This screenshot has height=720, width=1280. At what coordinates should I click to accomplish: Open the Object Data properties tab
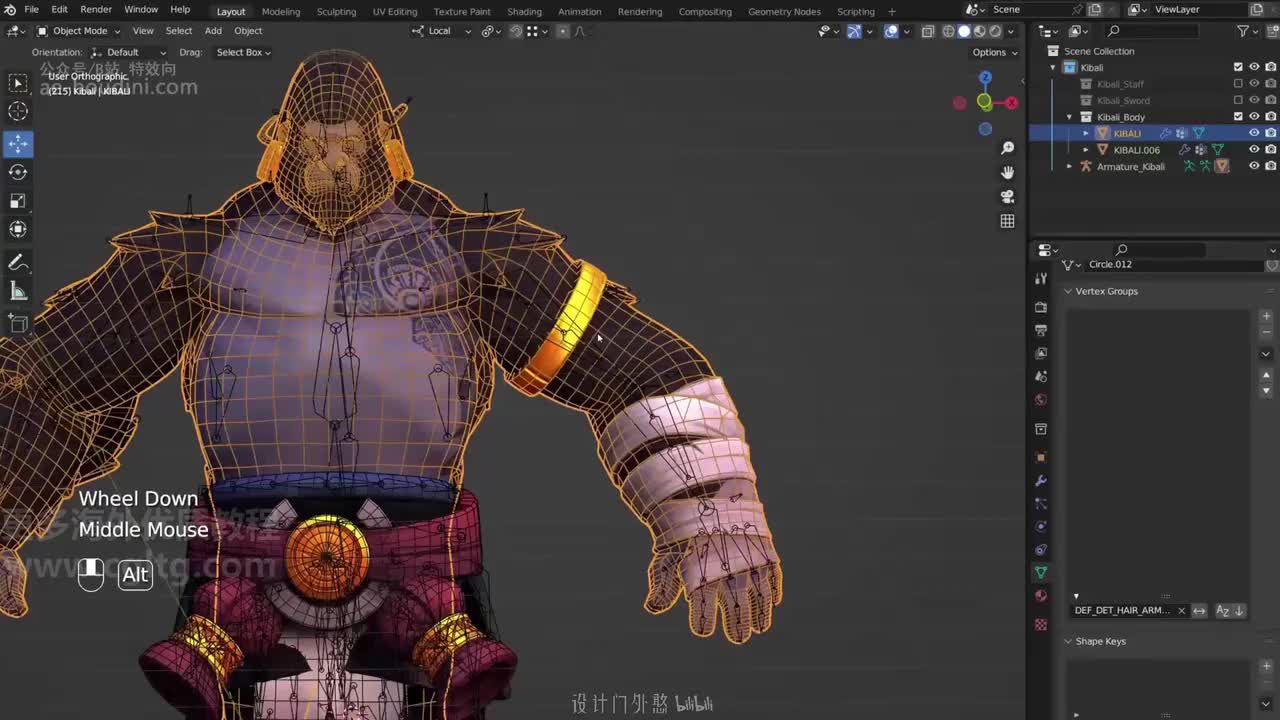pos(1041,573)
